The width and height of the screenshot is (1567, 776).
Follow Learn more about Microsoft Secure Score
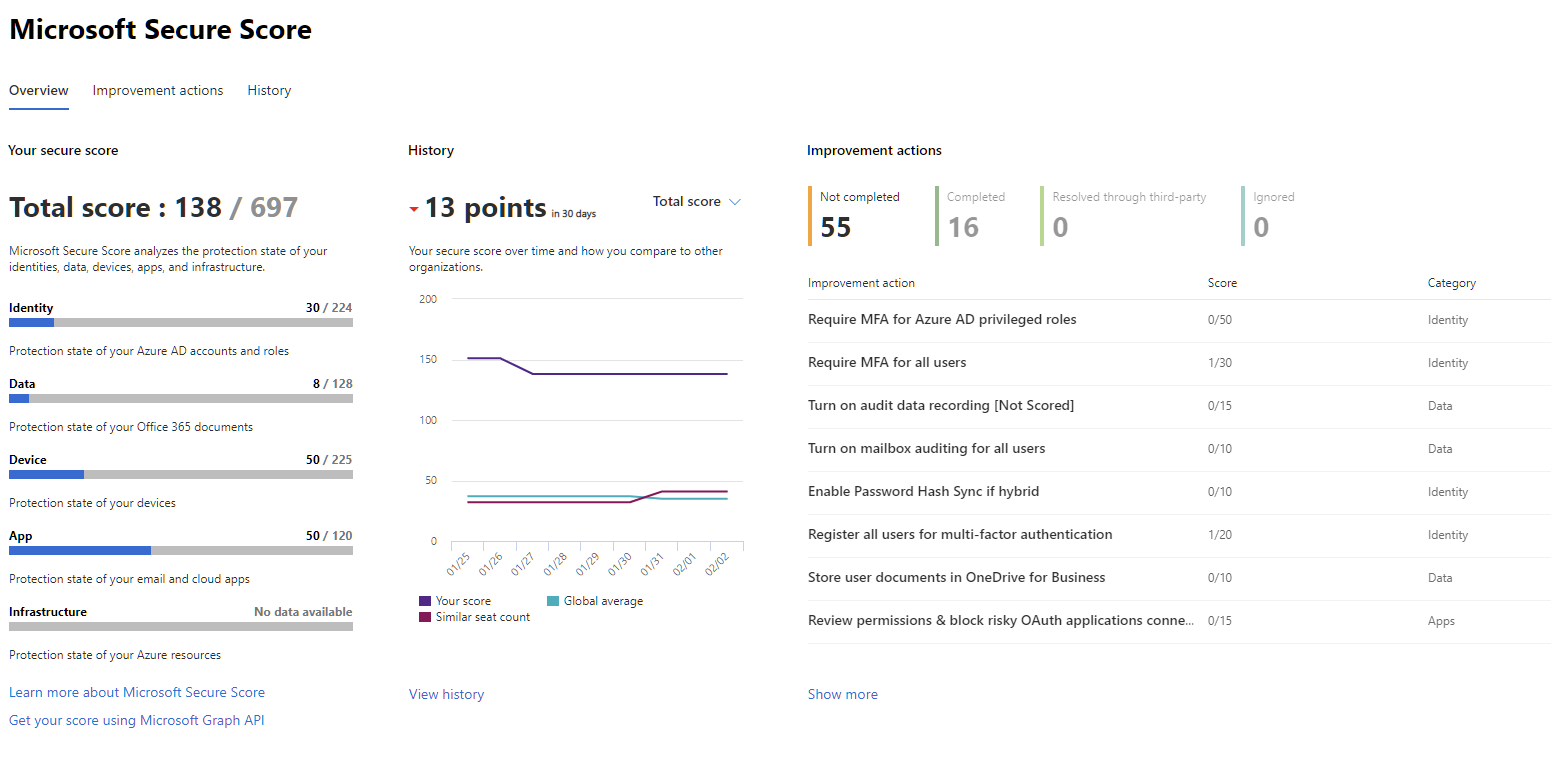click(x=136, y=692)
